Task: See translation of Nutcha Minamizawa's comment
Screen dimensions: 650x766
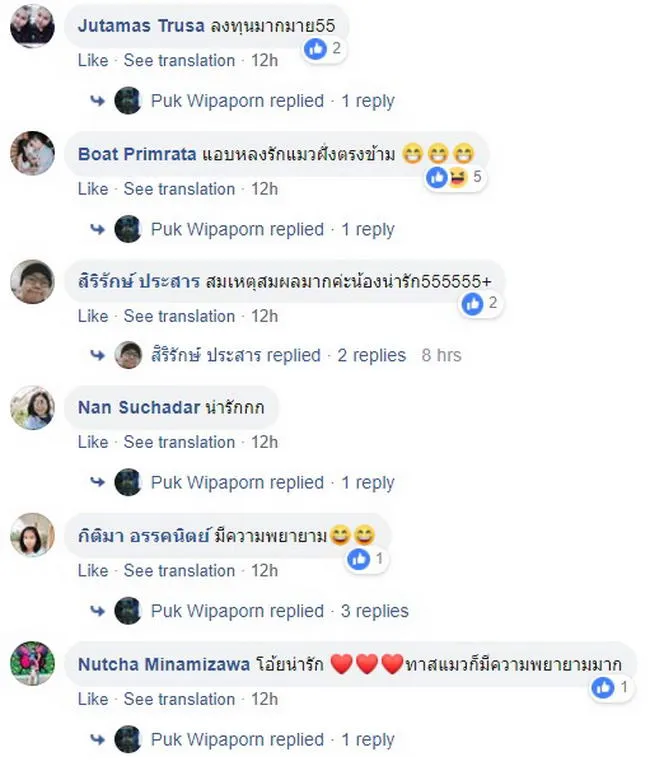Action: pyautogui.click(x=179, y=699)
